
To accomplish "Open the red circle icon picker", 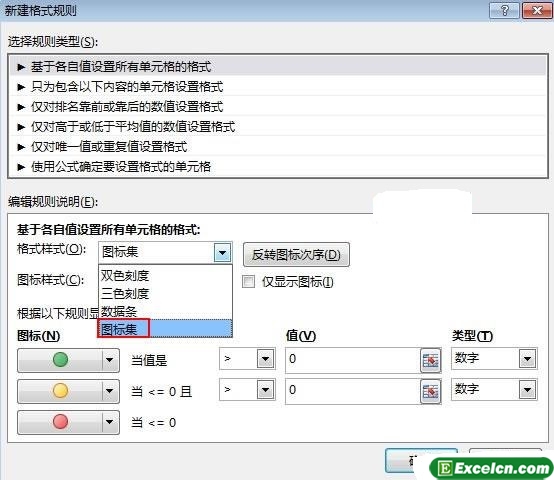I will click(x=68, y=422).
